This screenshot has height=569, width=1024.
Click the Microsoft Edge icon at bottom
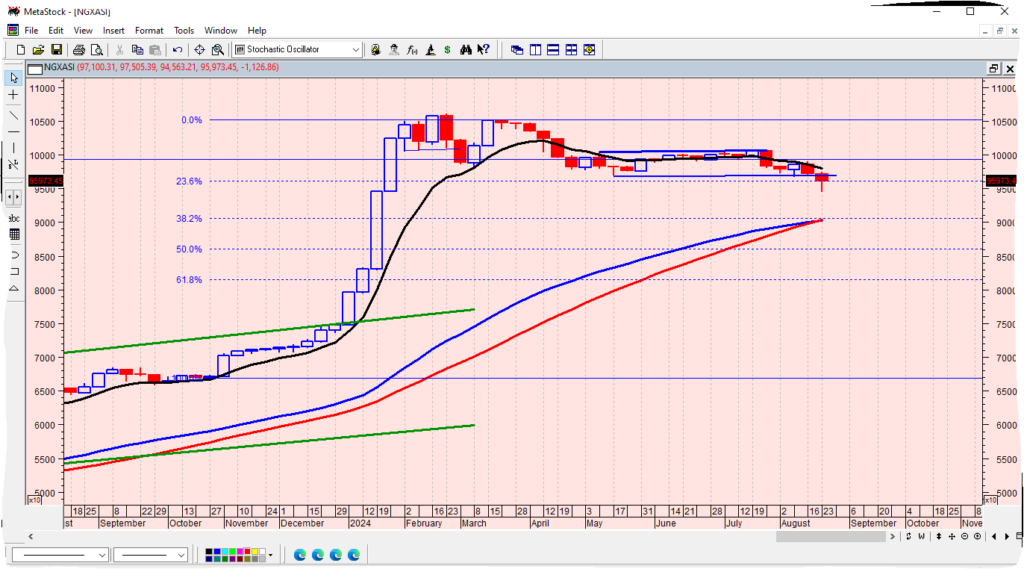(300, 554)
